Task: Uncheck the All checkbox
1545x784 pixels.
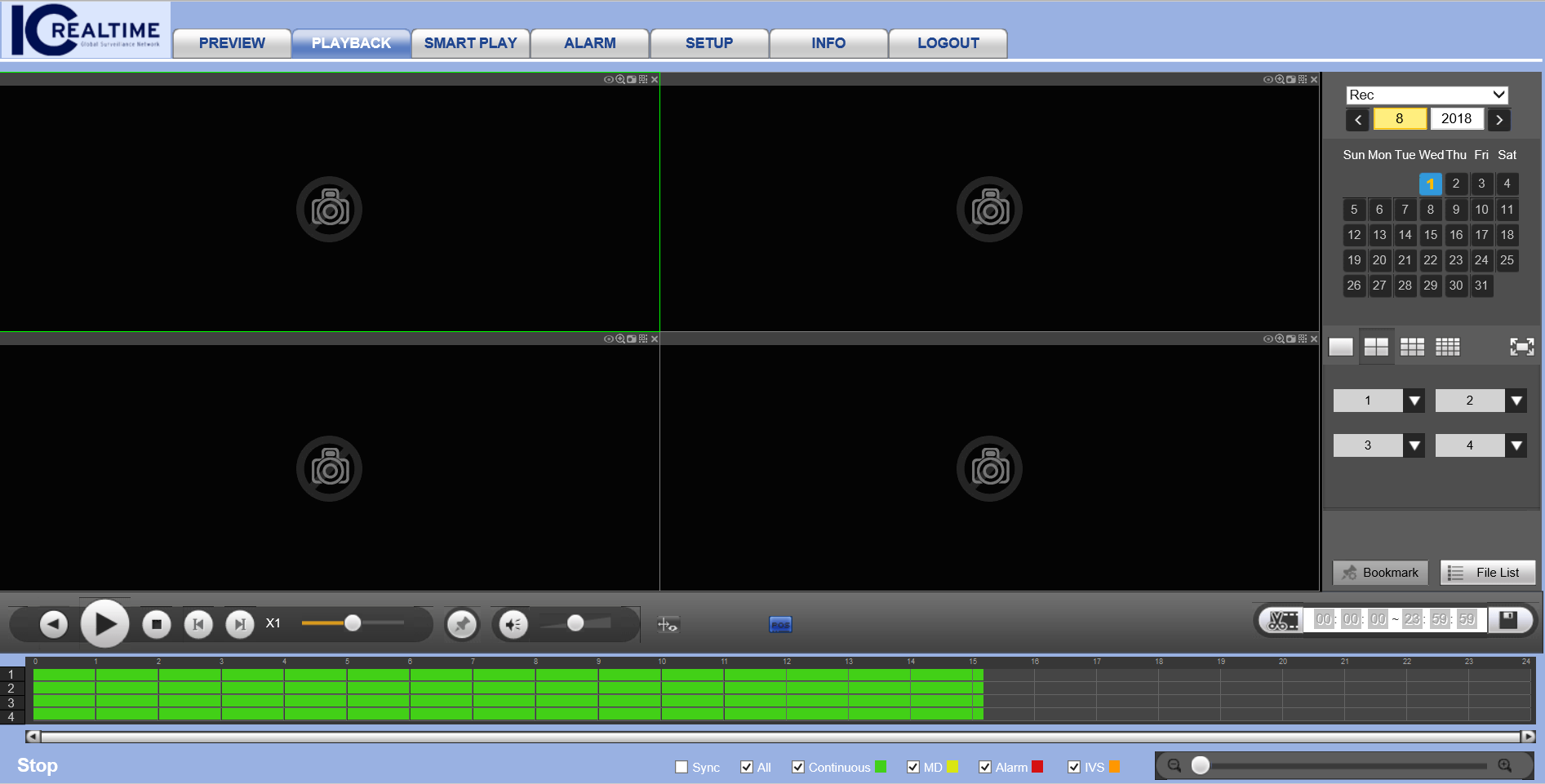Action: [x=747, y=767]
